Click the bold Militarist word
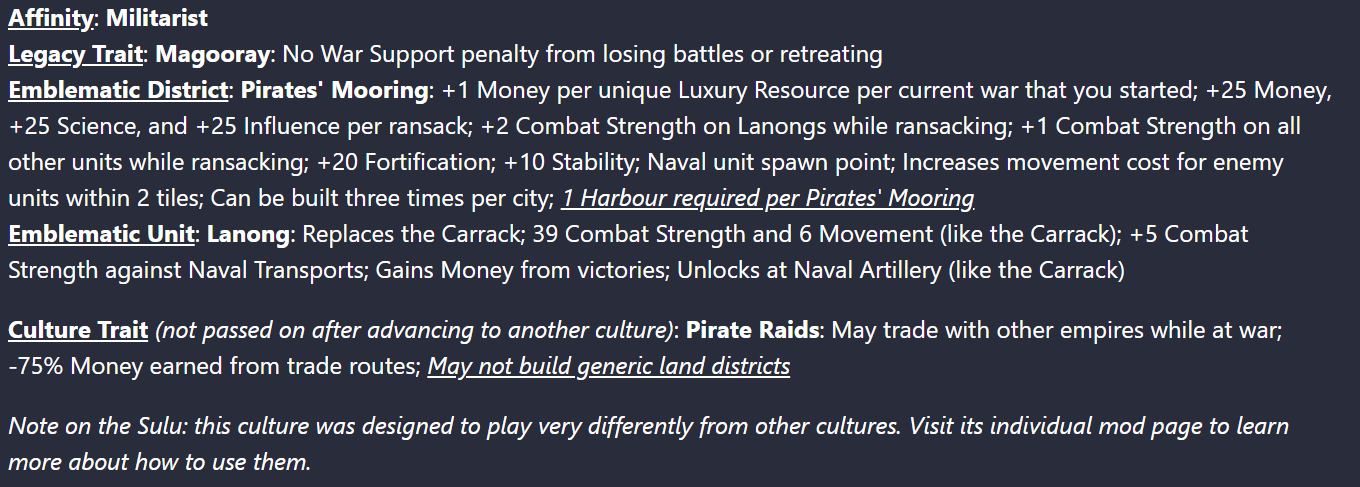This screenshot has width=1360, height=487. 158,18
